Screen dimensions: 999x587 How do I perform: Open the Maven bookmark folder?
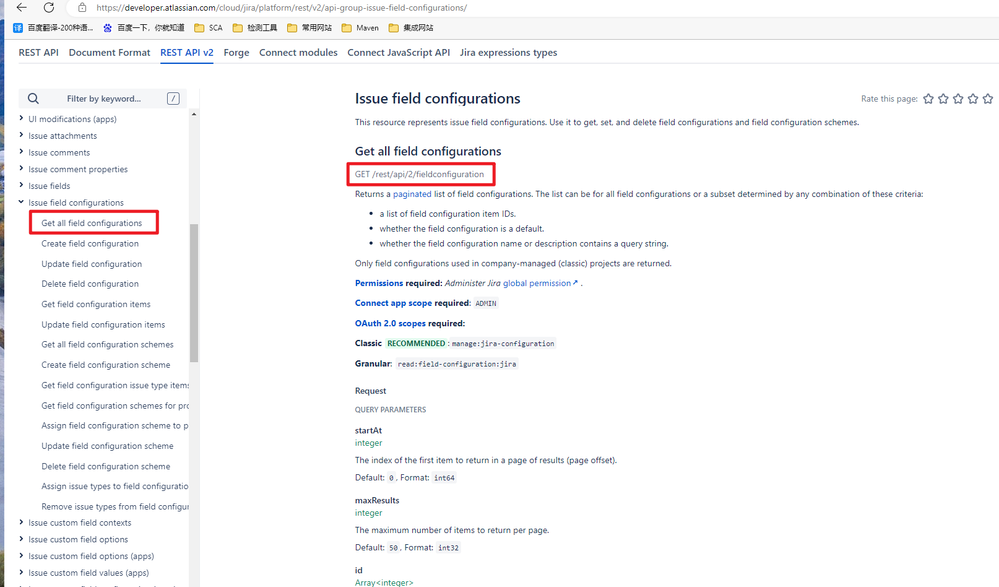pyautogui.click(x=360, y=28)
